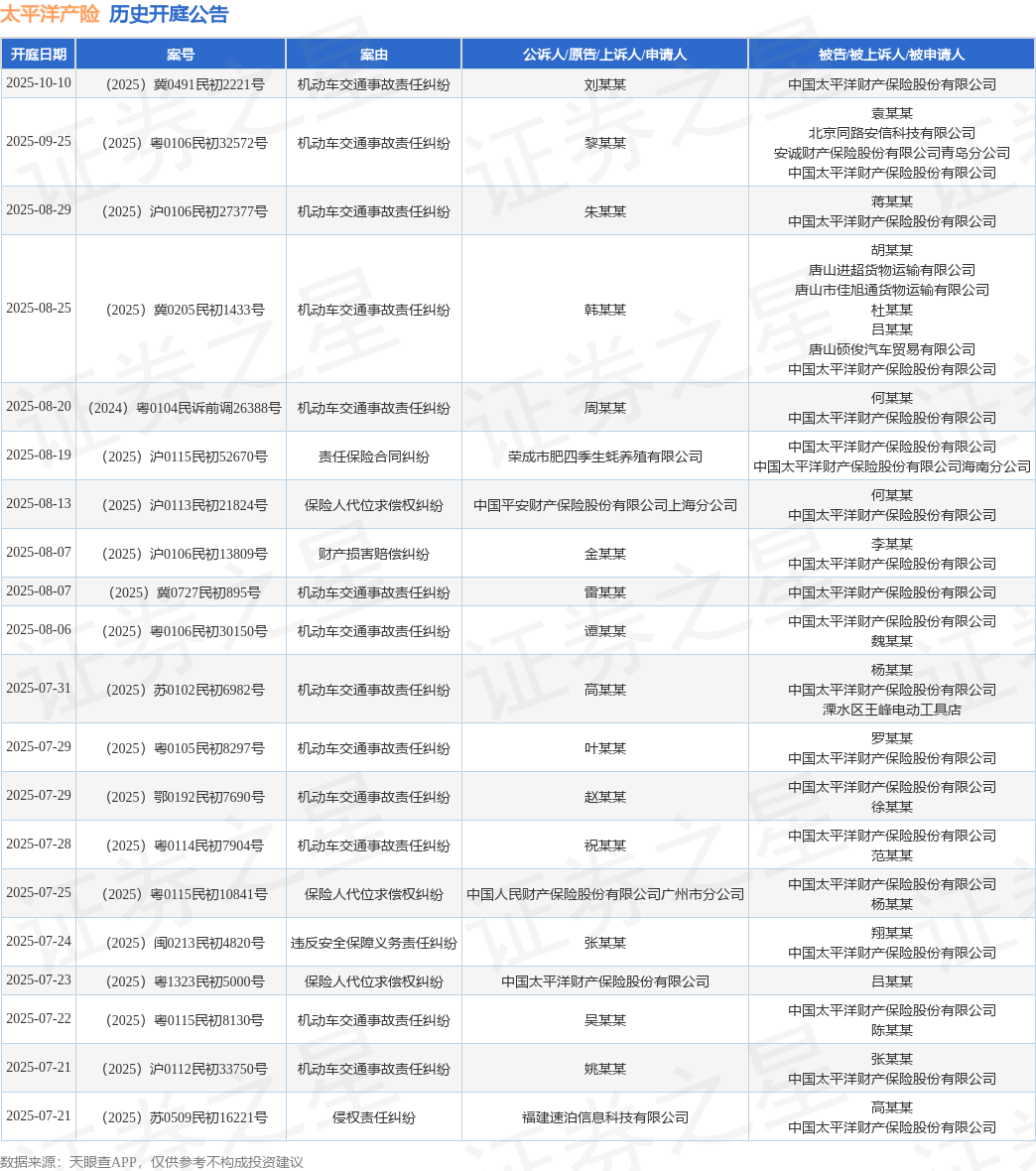Click case number (2025)冀0491民初2221号
Viewport: 1036px width, 1171px height.
click(185, 84)
